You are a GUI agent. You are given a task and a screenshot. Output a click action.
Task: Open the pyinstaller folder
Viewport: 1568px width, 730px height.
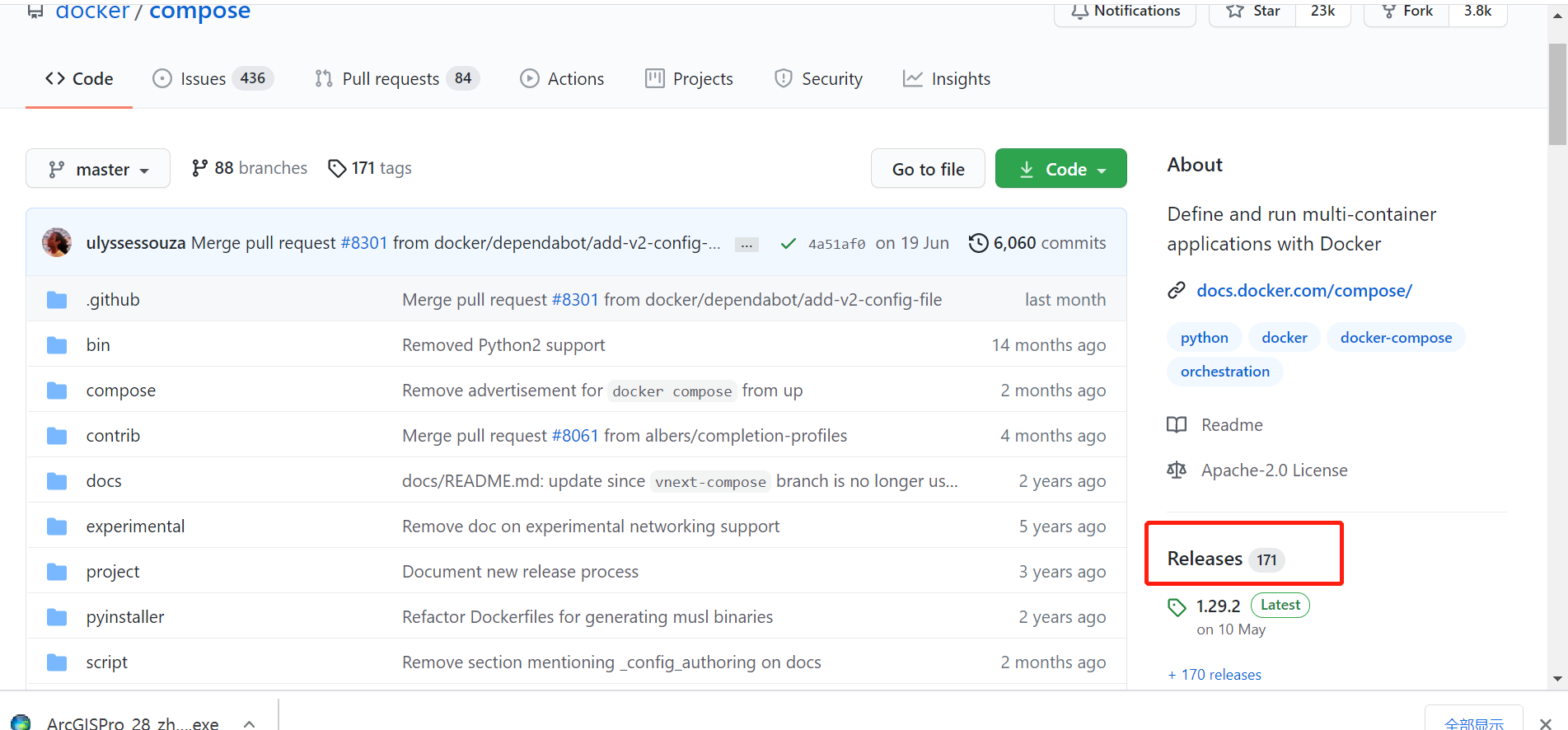[125, 617]
